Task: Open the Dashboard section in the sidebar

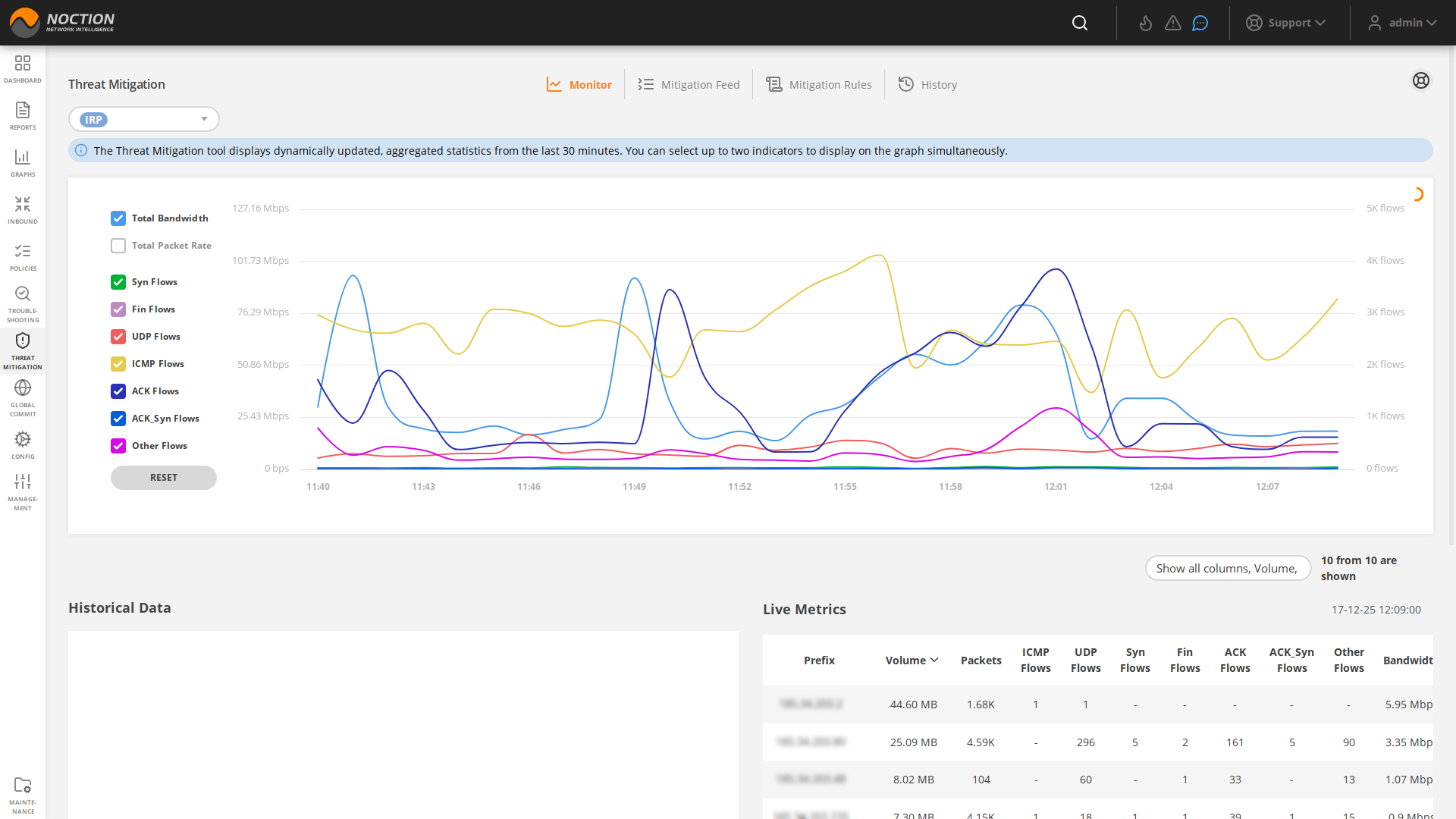Action: point(23,68)
